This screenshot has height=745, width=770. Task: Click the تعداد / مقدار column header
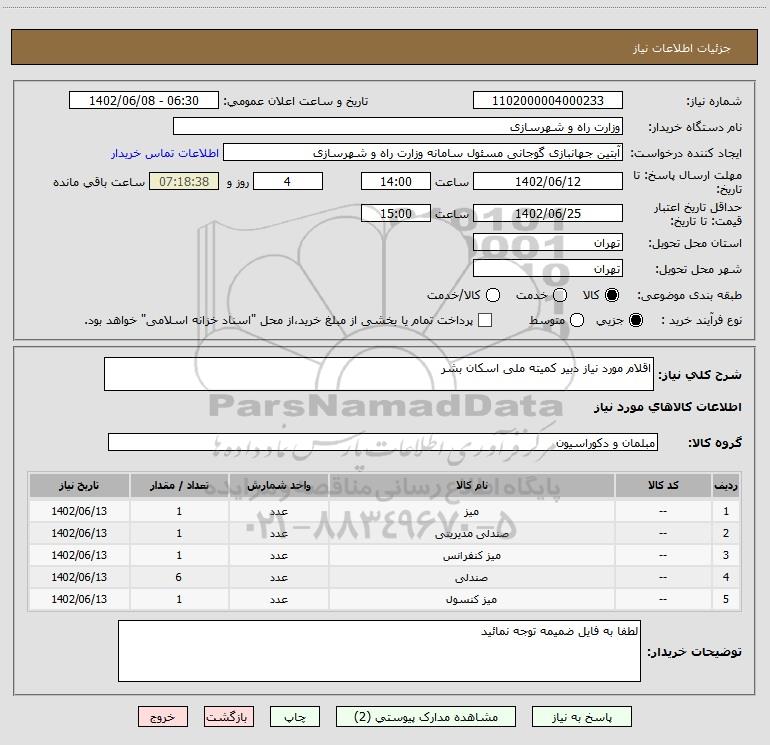point(179,486)
